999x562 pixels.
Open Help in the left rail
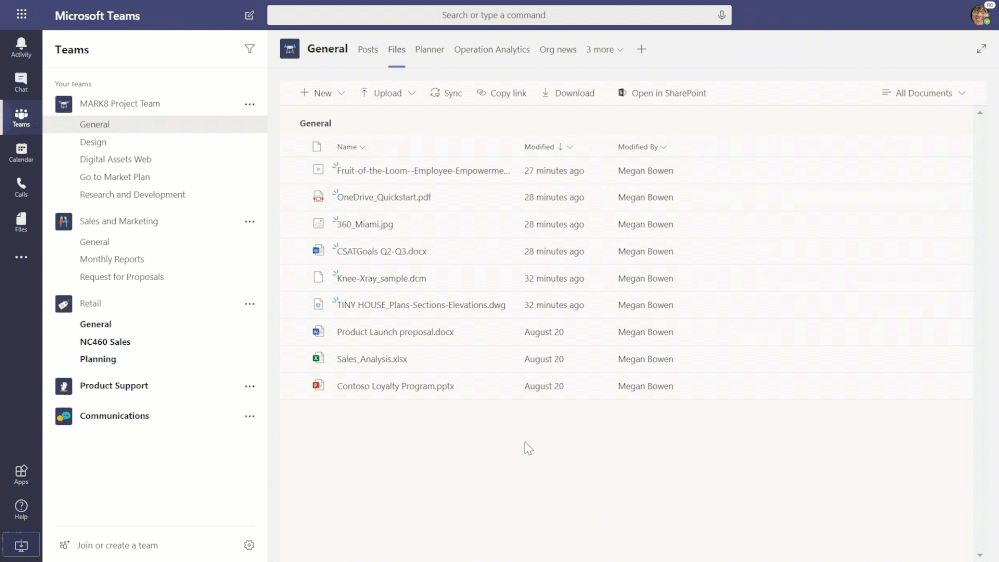pos(21,510)
